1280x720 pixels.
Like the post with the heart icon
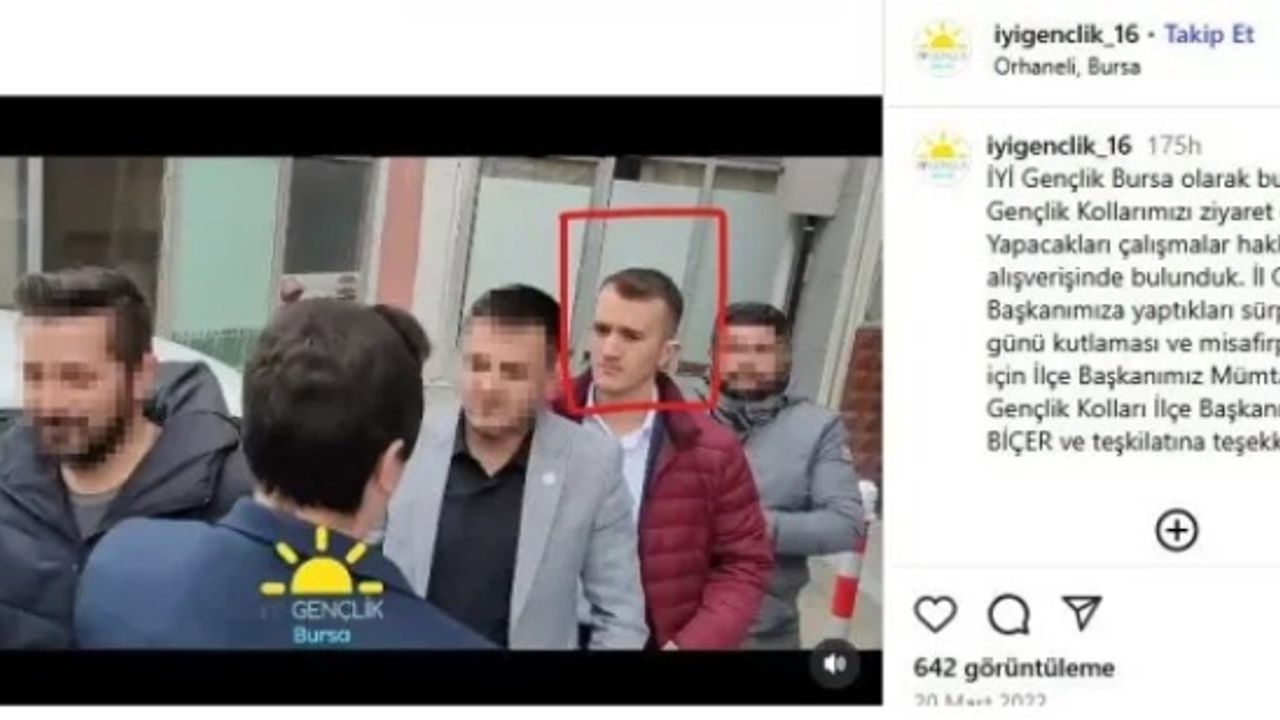click(935, 614)
